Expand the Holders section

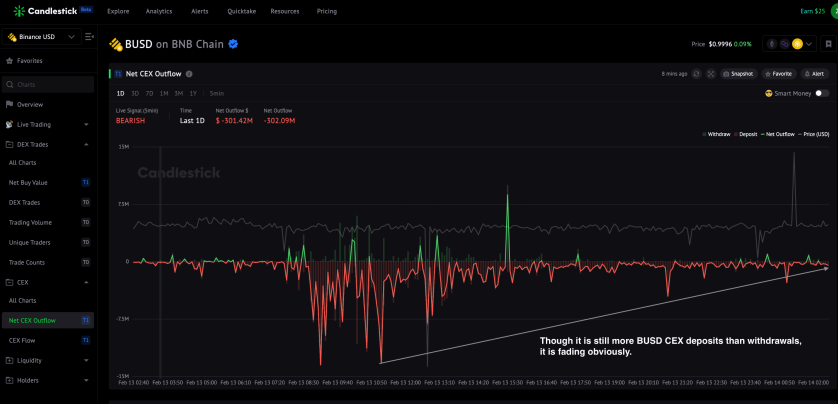click(x=87, y=380)
